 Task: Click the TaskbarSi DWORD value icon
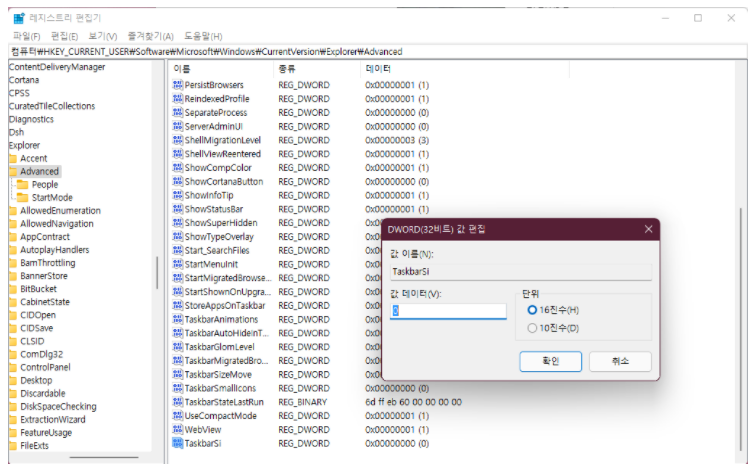(x=178, y=443)
